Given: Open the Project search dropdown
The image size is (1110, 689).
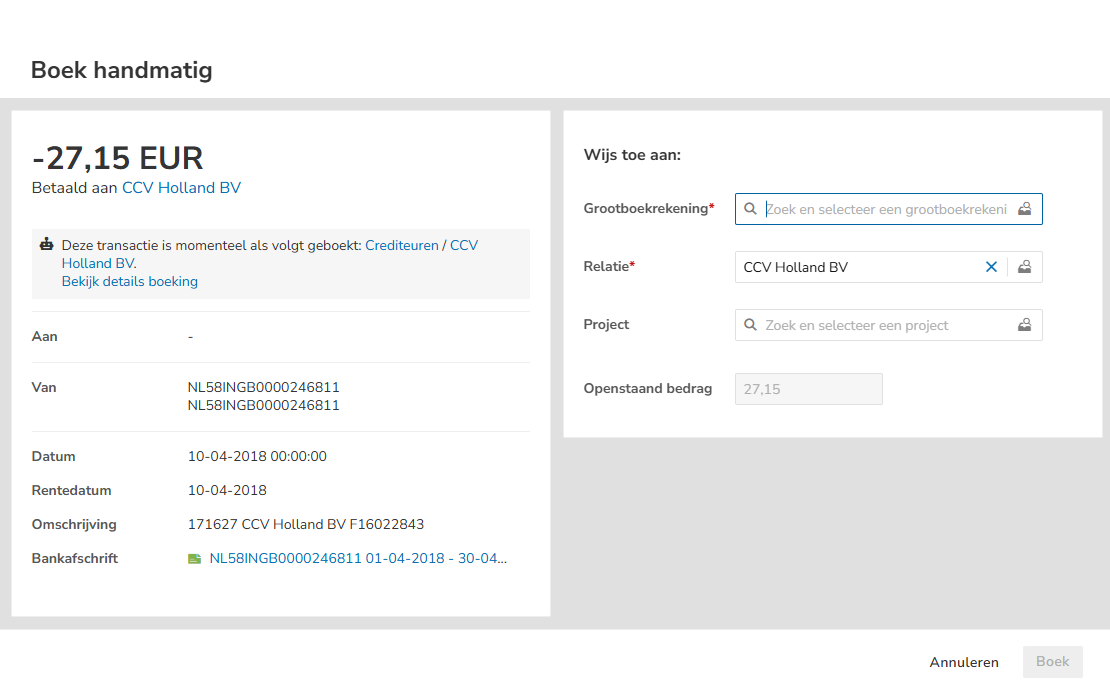Looking at the screenshot, I should (x=870, y=325).
